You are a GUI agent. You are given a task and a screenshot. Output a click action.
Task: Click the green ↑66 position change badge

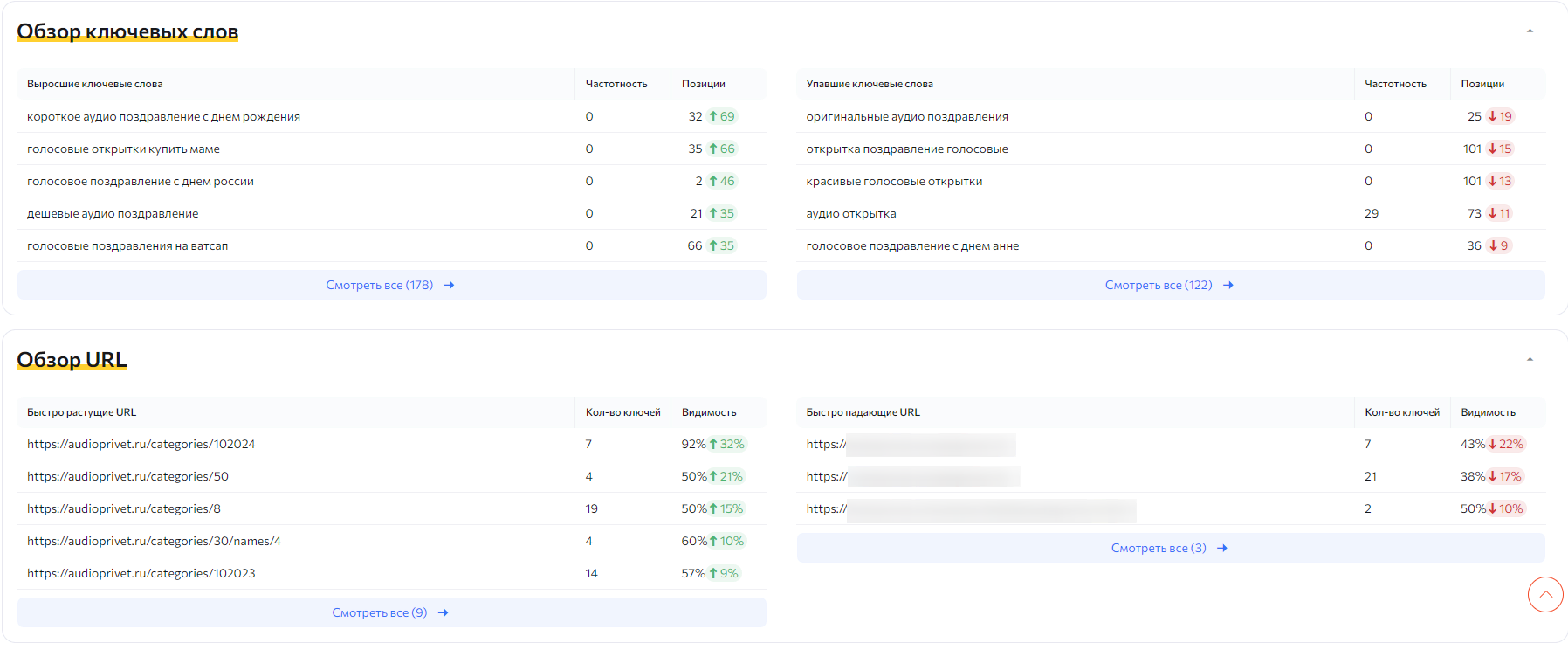pos(722,149)
